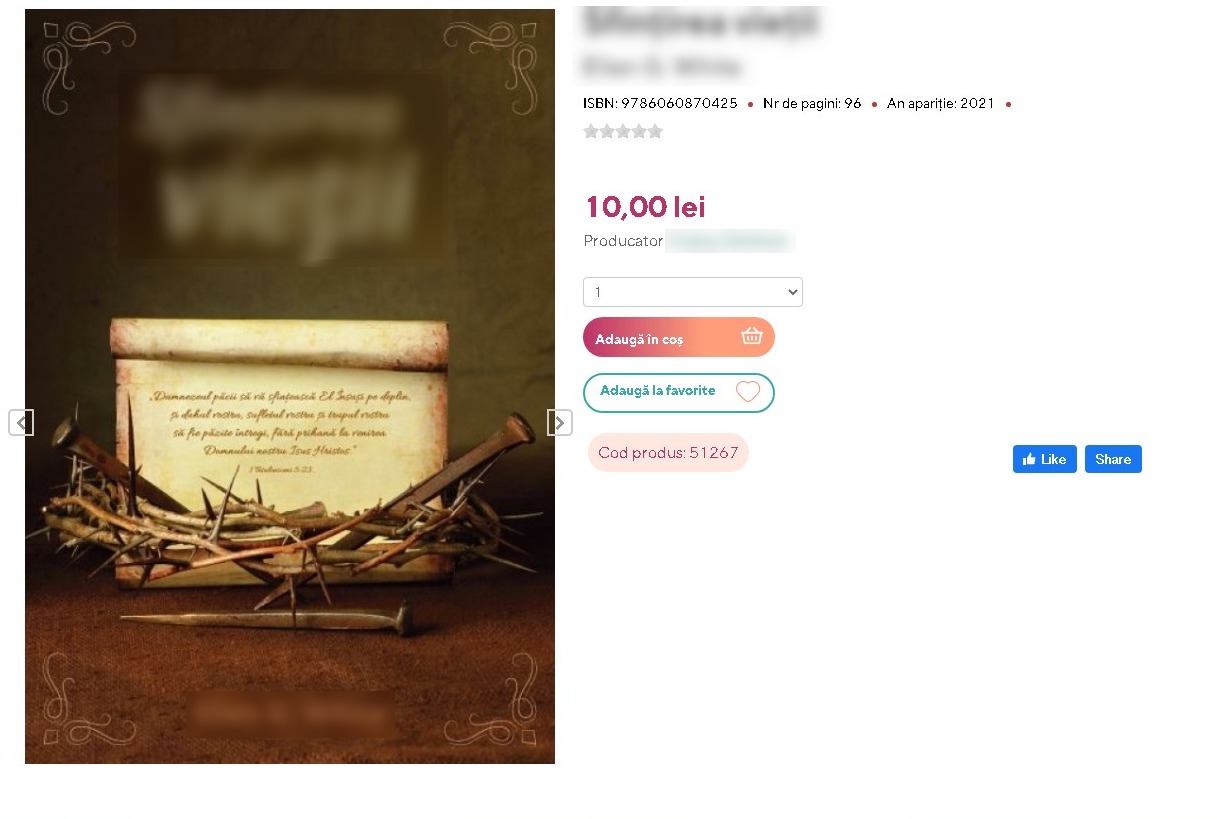Click the Adaugă la favorite button
This screenshot has width=1217, height=819.
pyautogui.click(x=679, y=392)
